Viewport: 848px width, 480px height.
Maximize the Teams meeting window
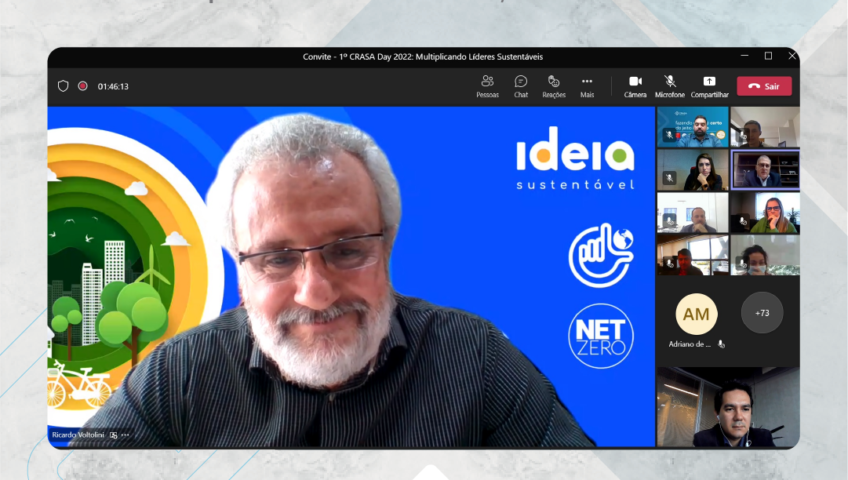[768, 56]
